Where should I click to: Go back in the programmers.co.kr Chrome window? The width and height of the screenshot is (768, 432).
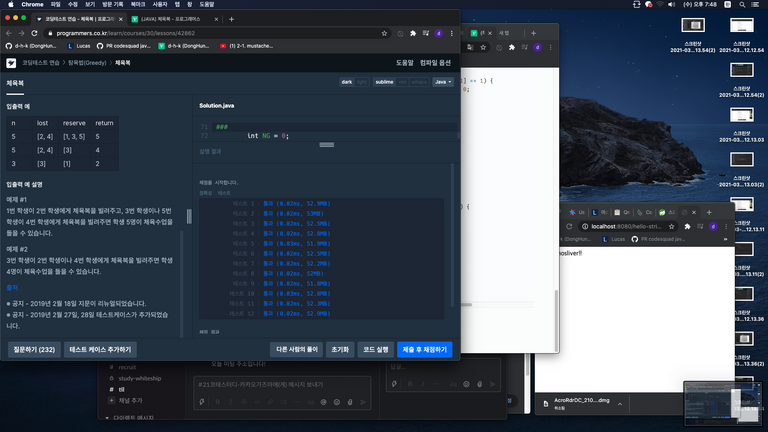(x=9, y=33)
